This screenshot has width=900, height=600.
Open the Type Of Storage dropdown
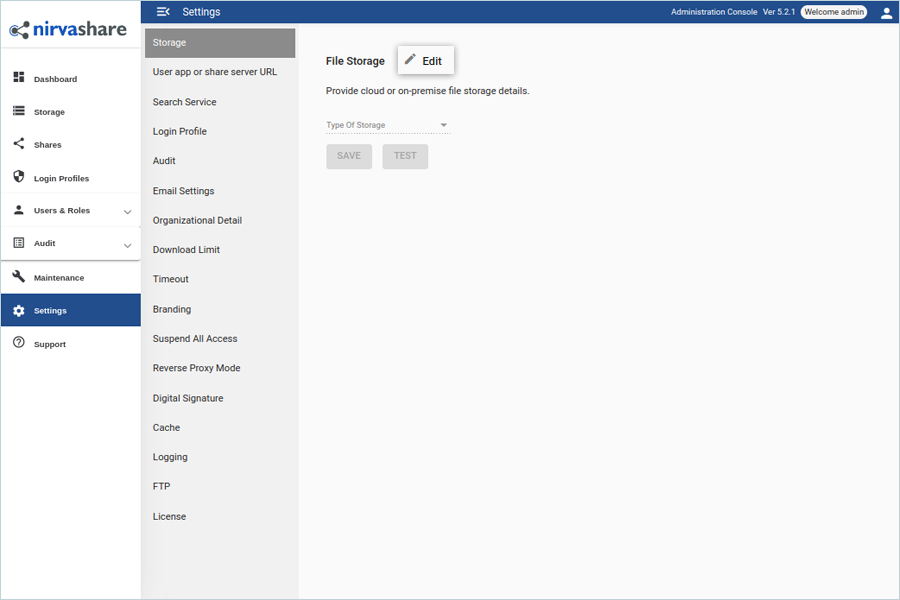point(388,125)
